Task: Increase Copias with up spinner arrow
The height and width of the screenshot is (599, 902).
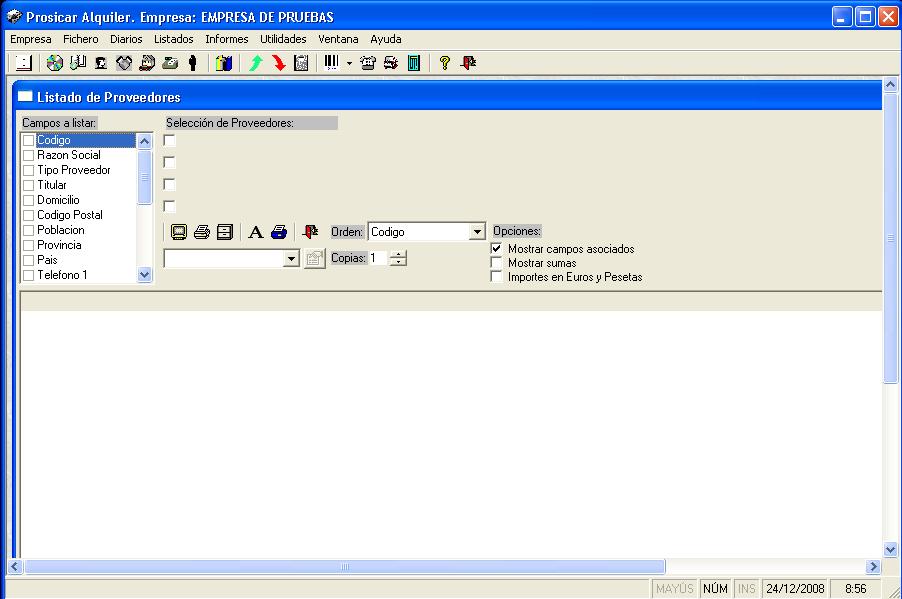Action: click(x=398, y=254)
